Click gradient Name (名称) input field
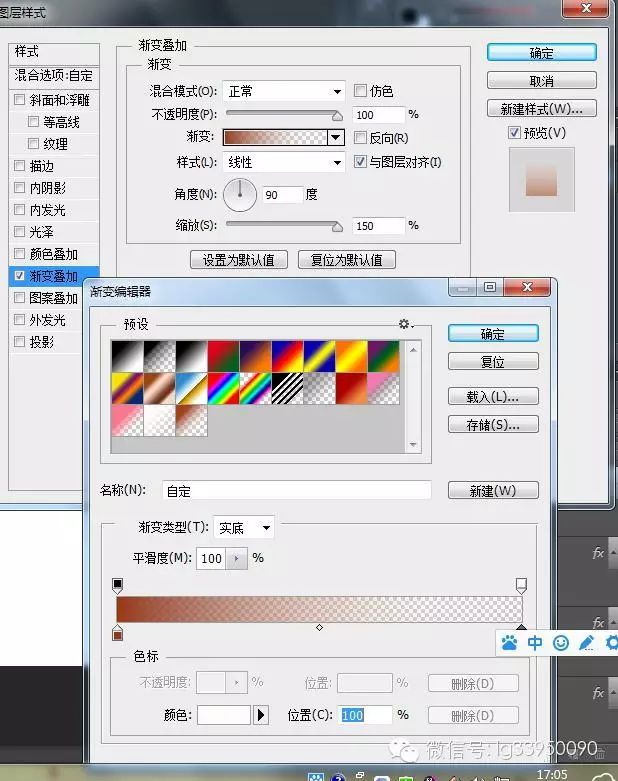This screenshot has height=781, width=618. pos(296,491)
